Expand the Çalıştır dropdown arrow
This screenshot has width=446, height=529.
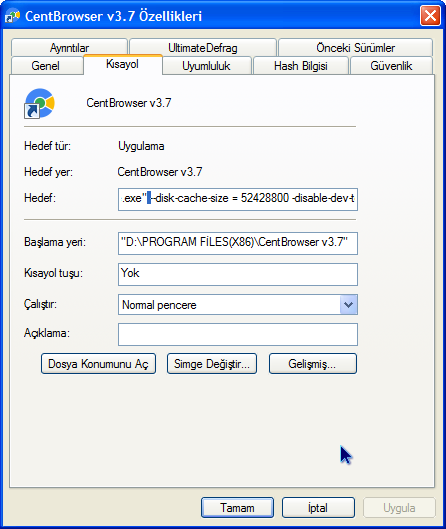(349, 305)
